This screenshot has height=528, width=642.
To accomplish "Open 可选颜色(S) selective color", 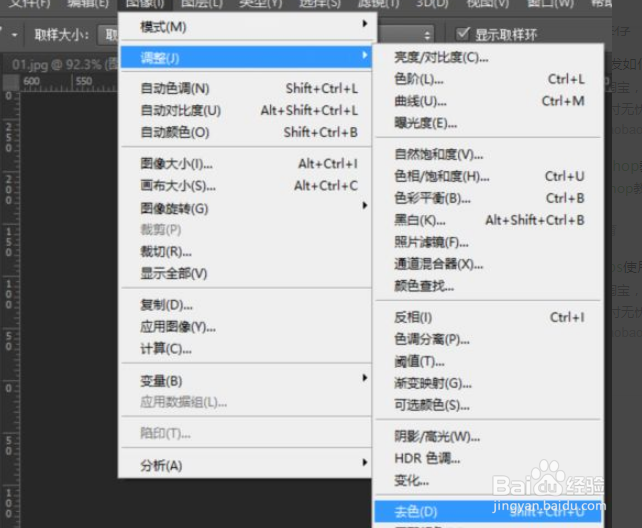I will point(489,405).
